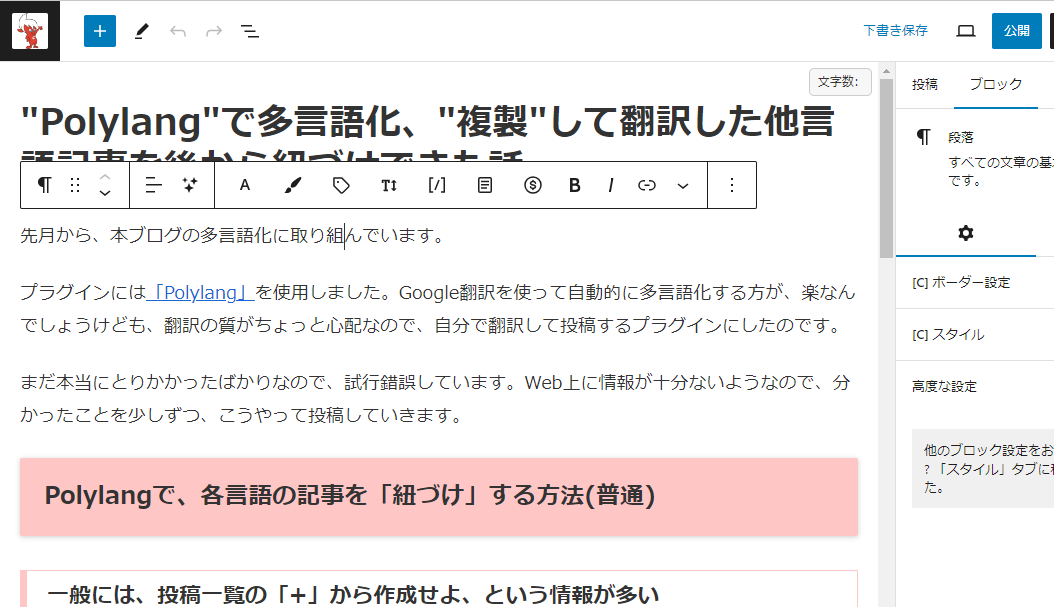The width and height of the screenshot is (1054, 607).
Task: Save the draft via 下書き保存
Action: click(895, 31)
